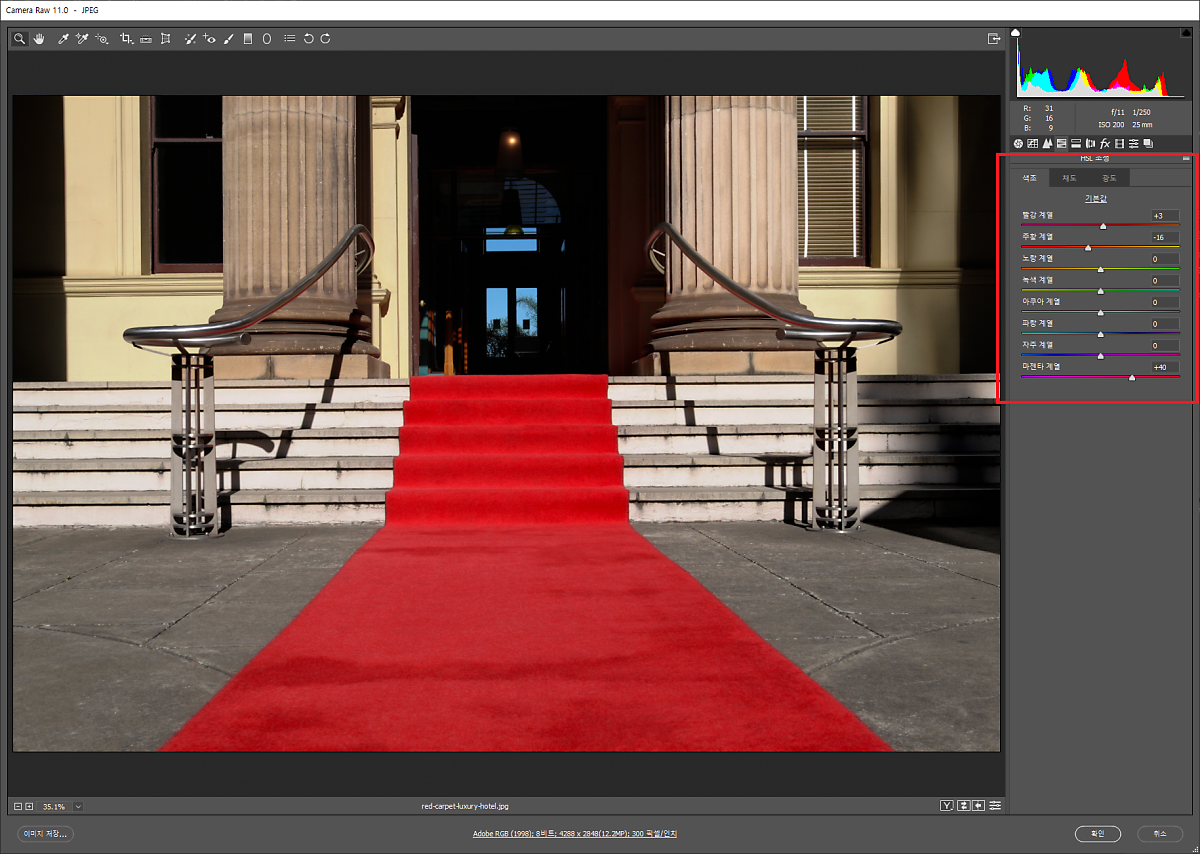1200x854 pixels.
Task: Toggle the shadow clipping warning in histogram
Action: (x=1017, y=34)
